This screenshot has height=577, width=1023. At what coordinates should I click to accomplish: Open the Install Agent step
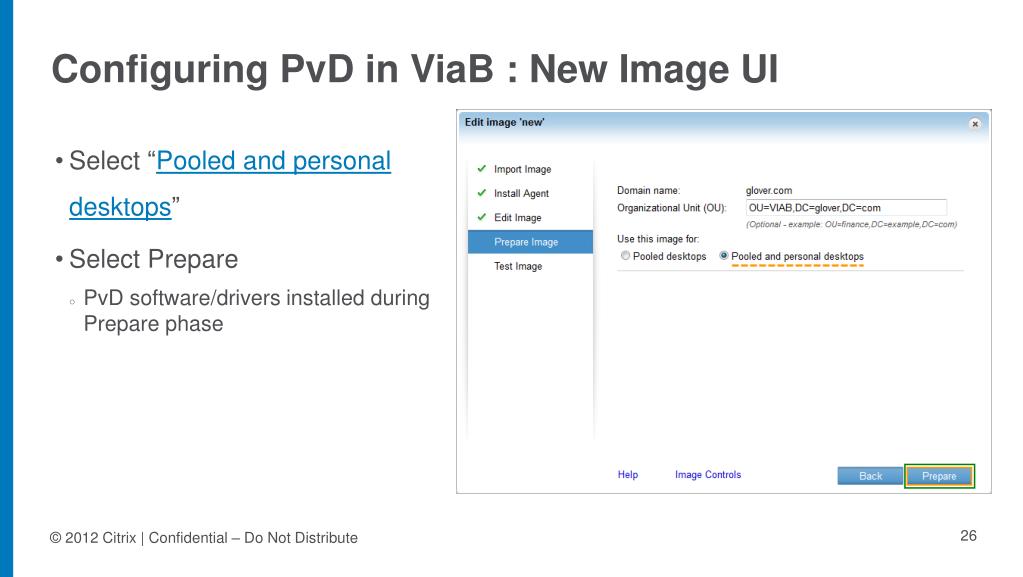coord(521,193)
